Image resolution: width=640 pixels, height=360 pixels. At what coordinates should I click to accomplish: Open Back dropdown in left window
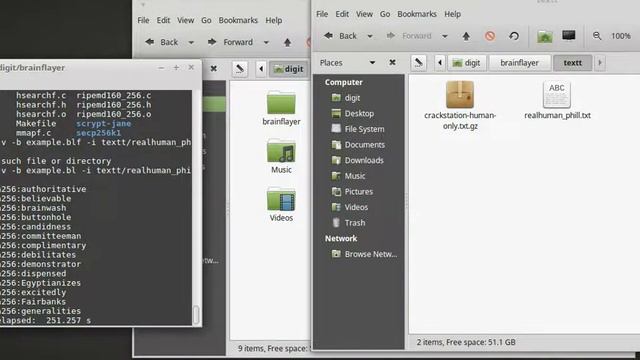[x=191, y=42]
